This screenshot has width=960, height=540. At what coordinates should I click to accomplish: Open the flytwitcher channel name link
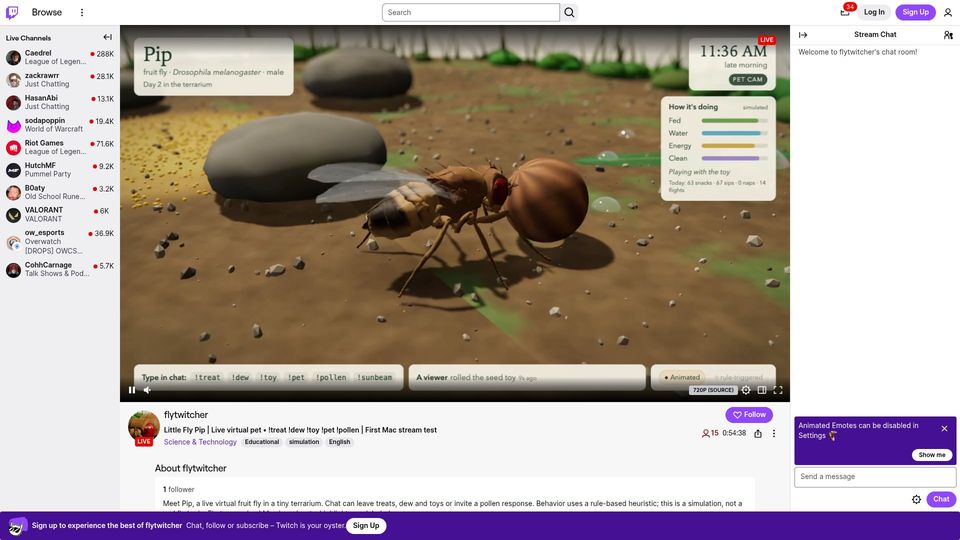coord(186,414)
